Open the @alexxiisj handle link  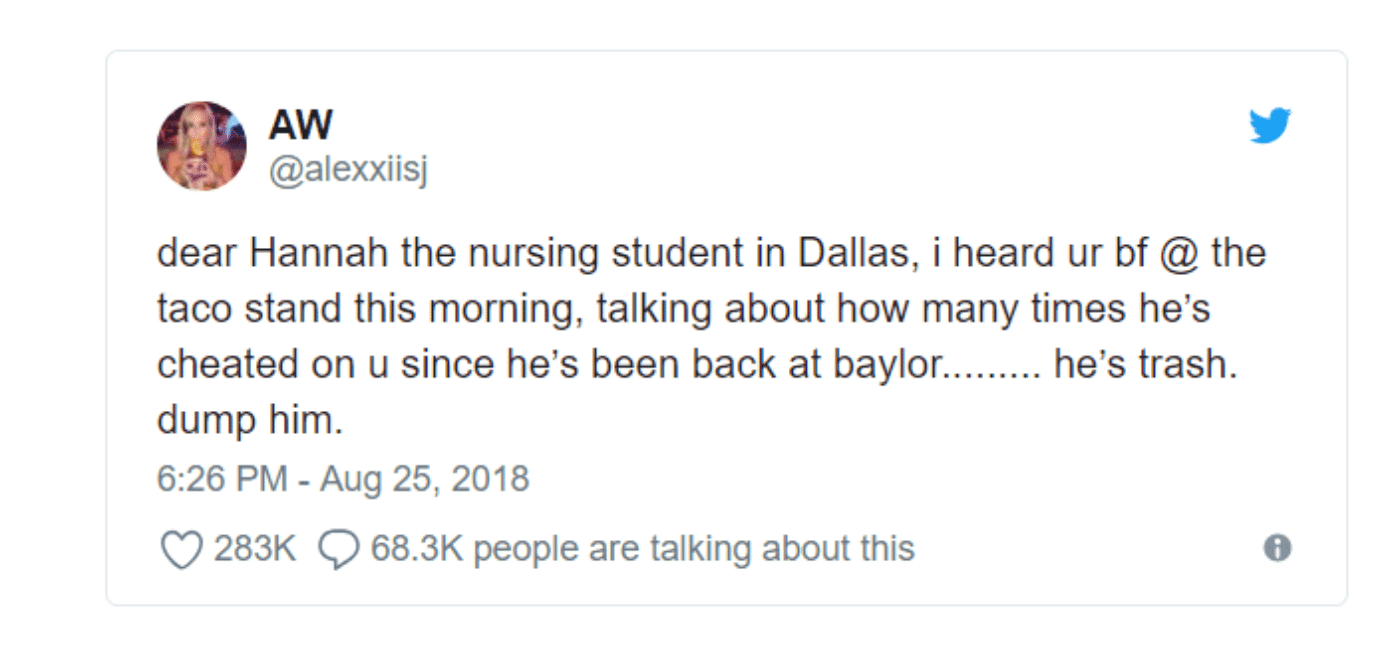pos(347,171)
